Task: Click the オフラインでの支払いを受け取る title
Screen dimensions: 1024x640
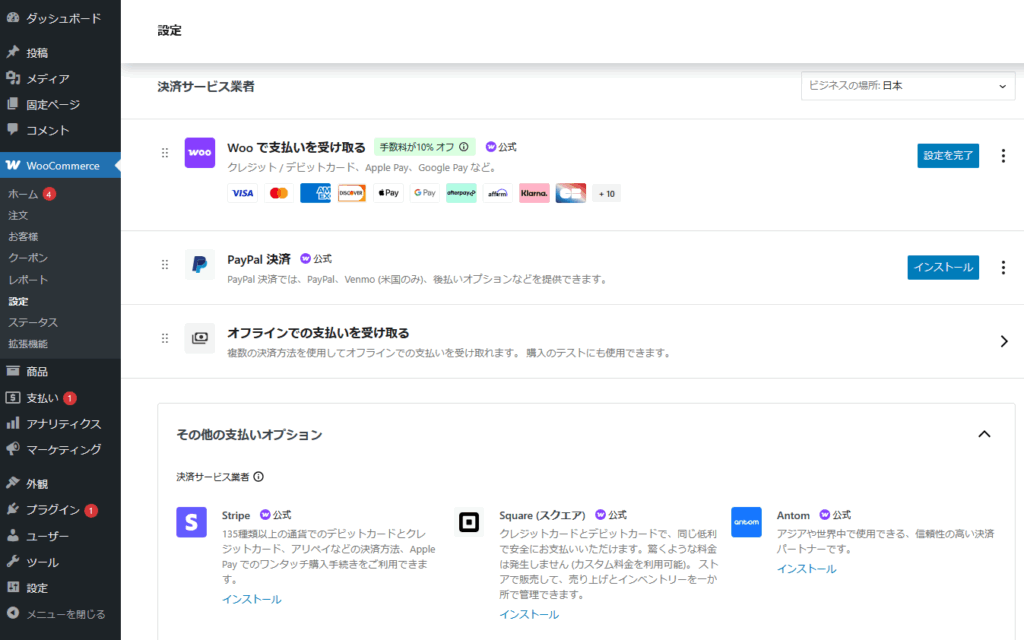Action: (318, 333)
